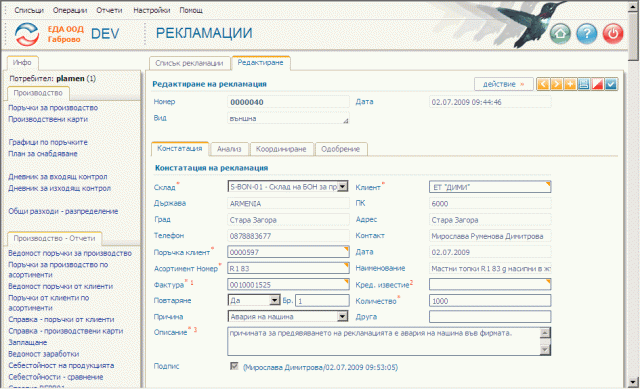Toggle the Подпис checkbox

click(234, 366)
